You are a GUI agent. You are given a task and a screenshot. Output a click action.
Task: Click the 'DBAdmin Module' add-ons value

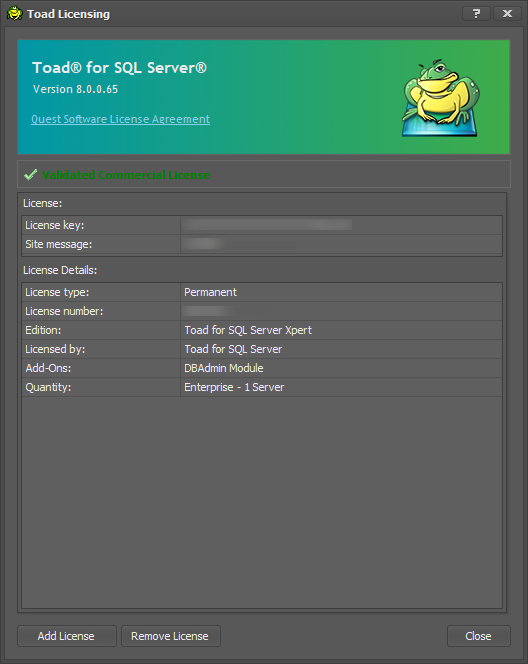(224, 368)
